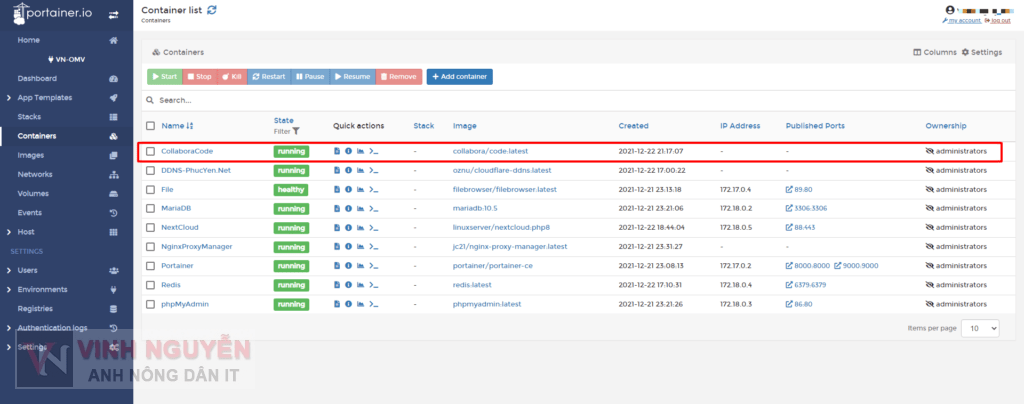Click the Add container button
Viewport: 1024px width, 404px height.
click(x=460, y=77)
